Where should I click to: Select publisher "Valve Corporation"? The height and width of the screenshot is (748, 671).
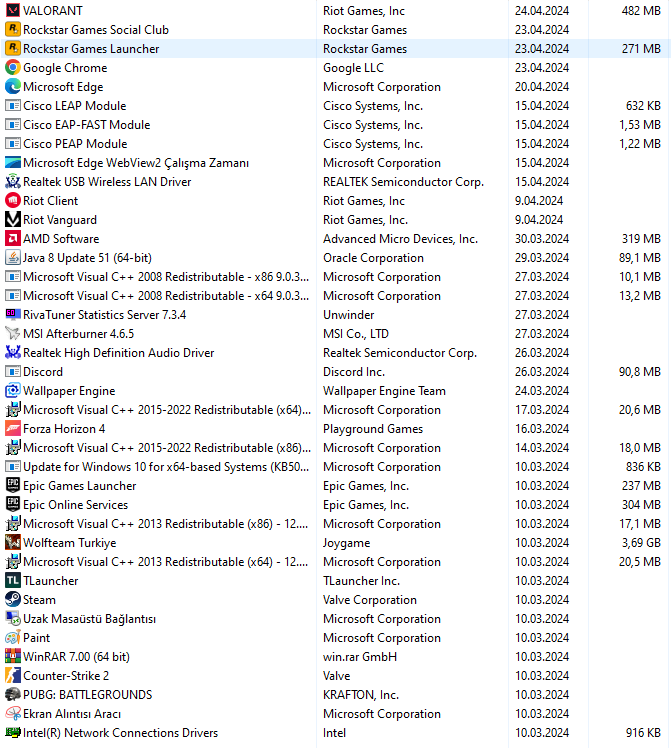tap(370, 600)
